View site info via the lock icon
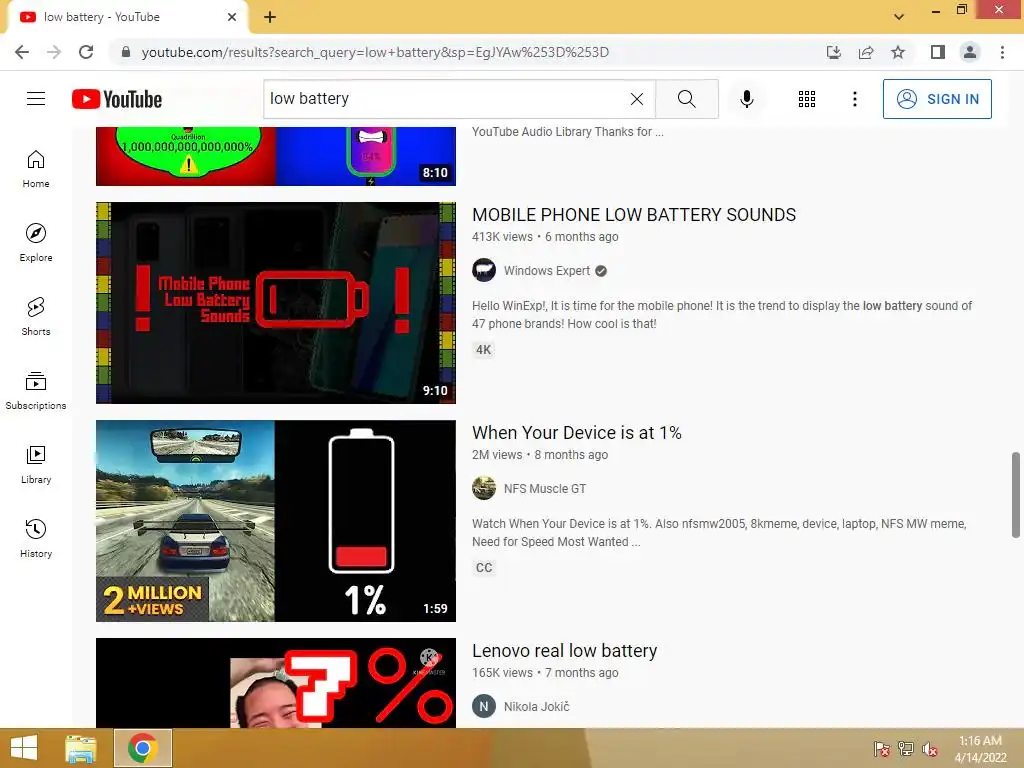 [x=126, y=52]
